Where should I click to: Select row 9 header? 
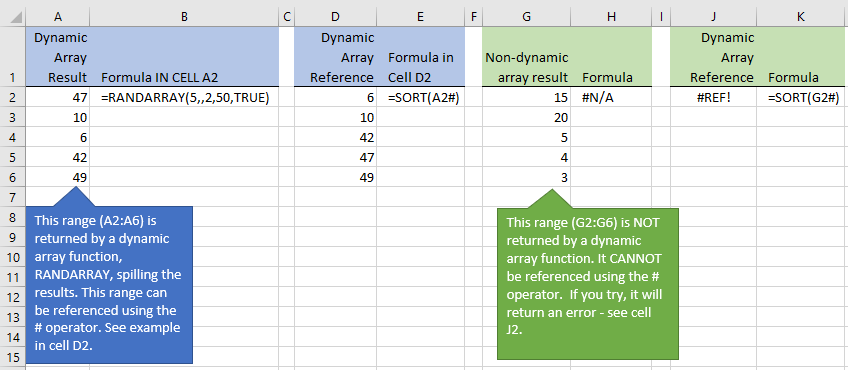pos(13,237)
